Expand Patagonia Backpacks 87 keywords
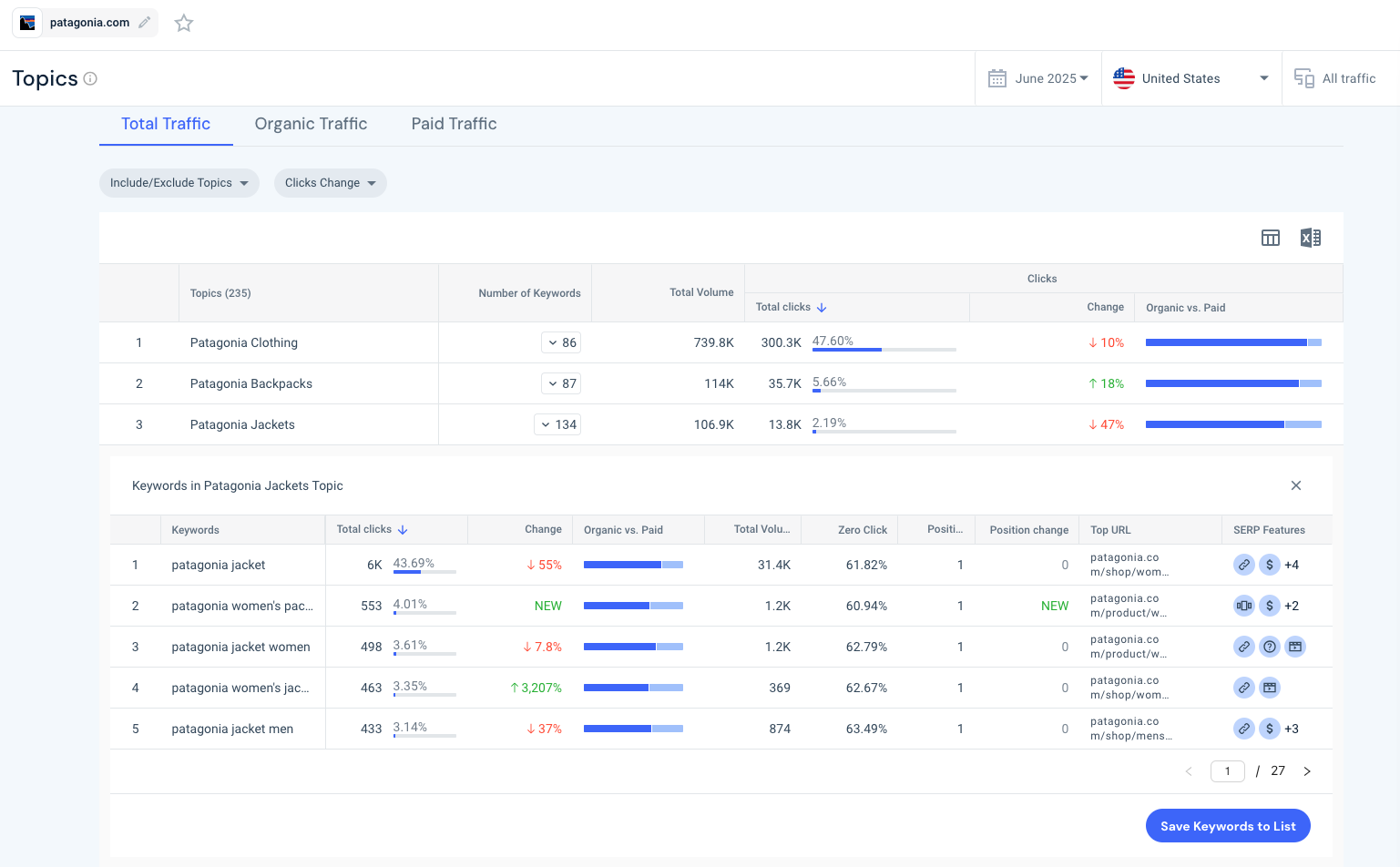This screenshot has height=867, width=1400. 561,383
